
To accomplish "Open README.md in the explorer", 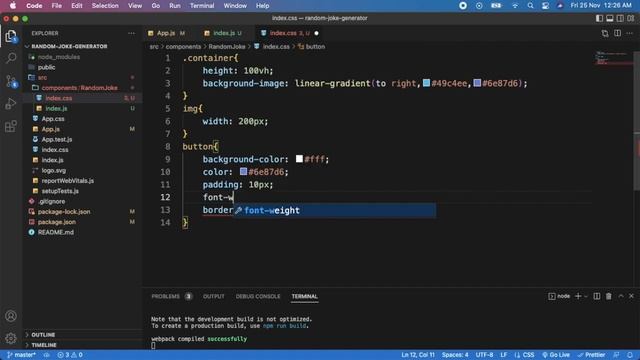I will [56, 232].
